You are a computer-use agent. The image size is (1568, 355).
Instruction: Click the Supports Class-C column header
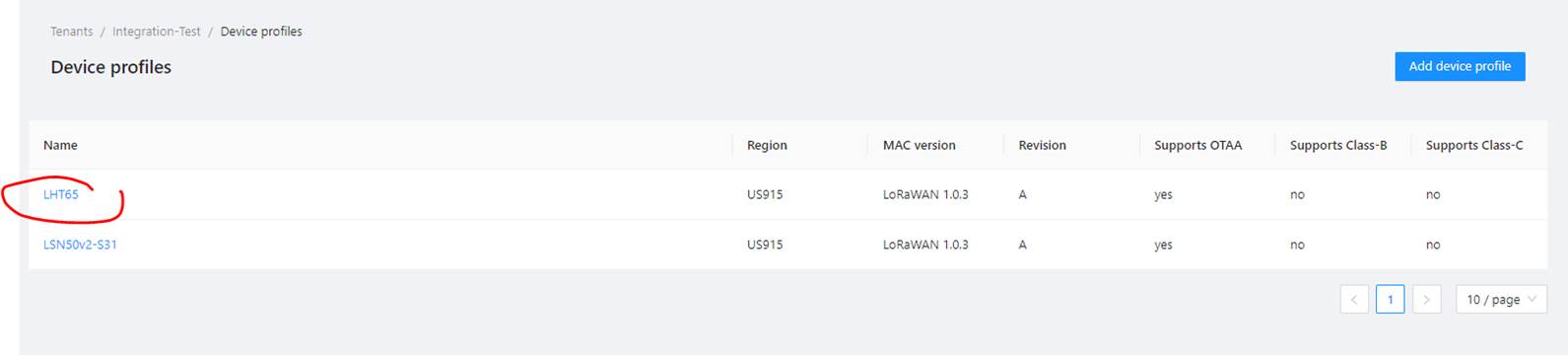(1474, 145)
